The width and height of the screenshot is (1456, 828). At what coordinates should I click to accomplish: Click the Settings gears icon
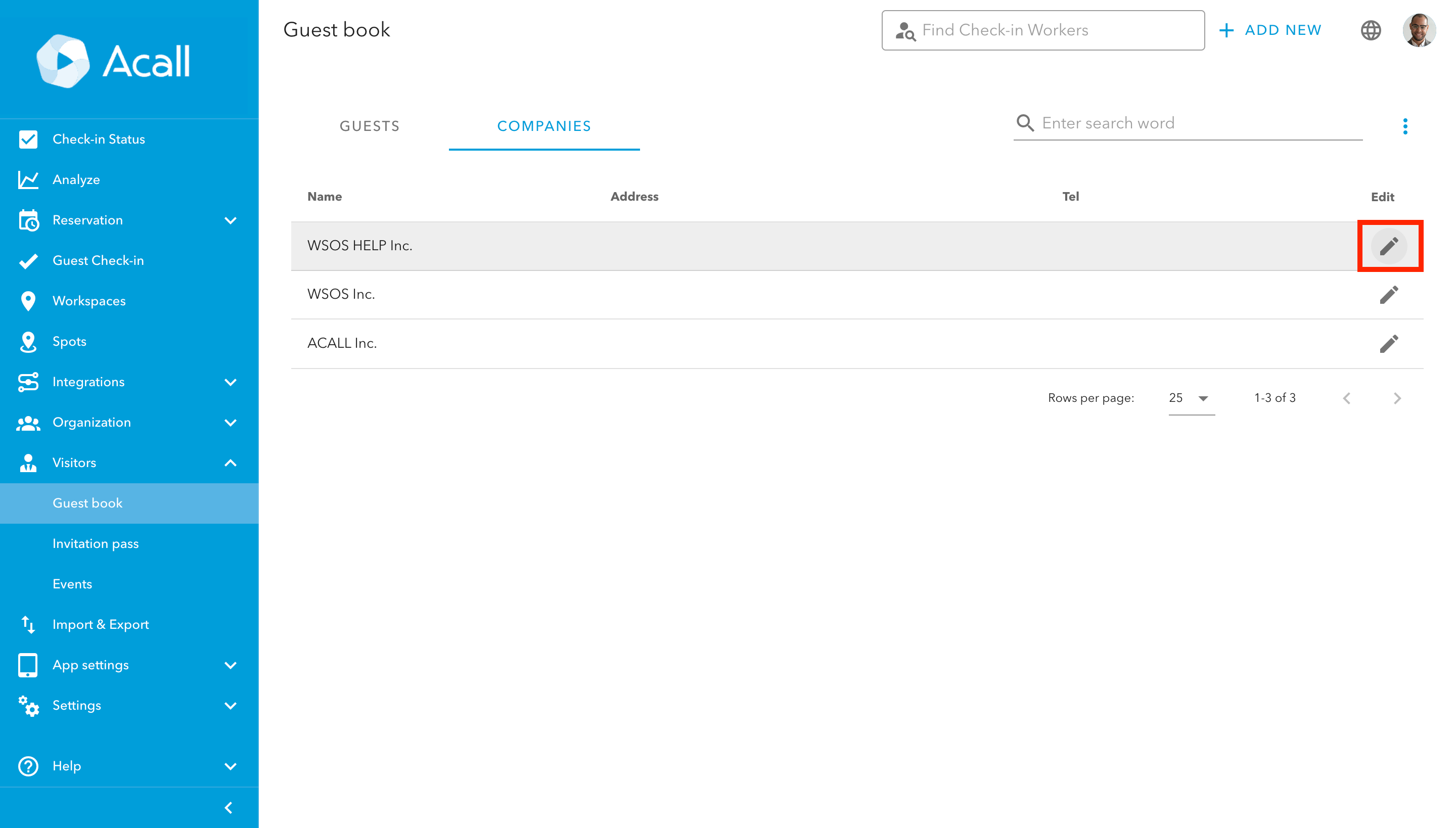(28, 705)
